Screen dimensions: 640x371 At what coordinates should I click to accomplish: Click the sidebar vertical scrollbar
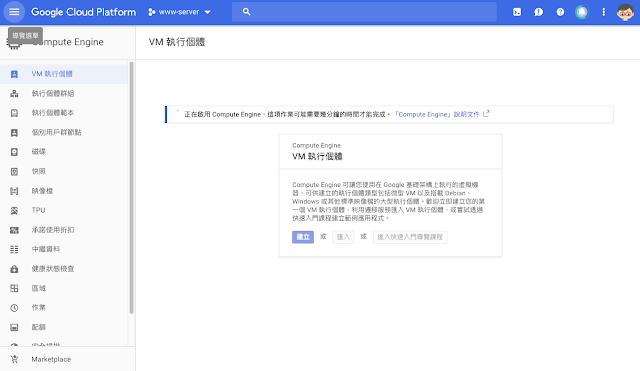(131, 188)
